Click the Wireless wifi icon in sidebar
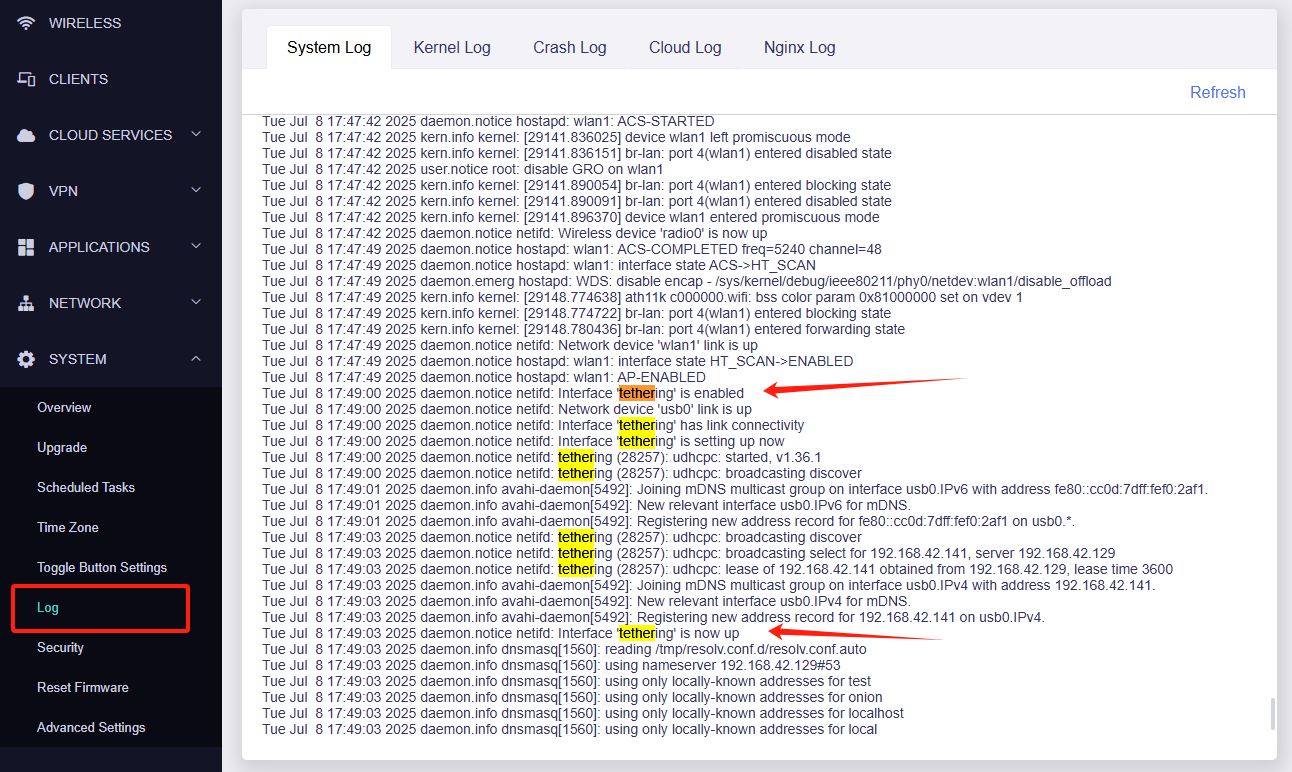This screenshot has width=1292, height=772. coord(27,23)
